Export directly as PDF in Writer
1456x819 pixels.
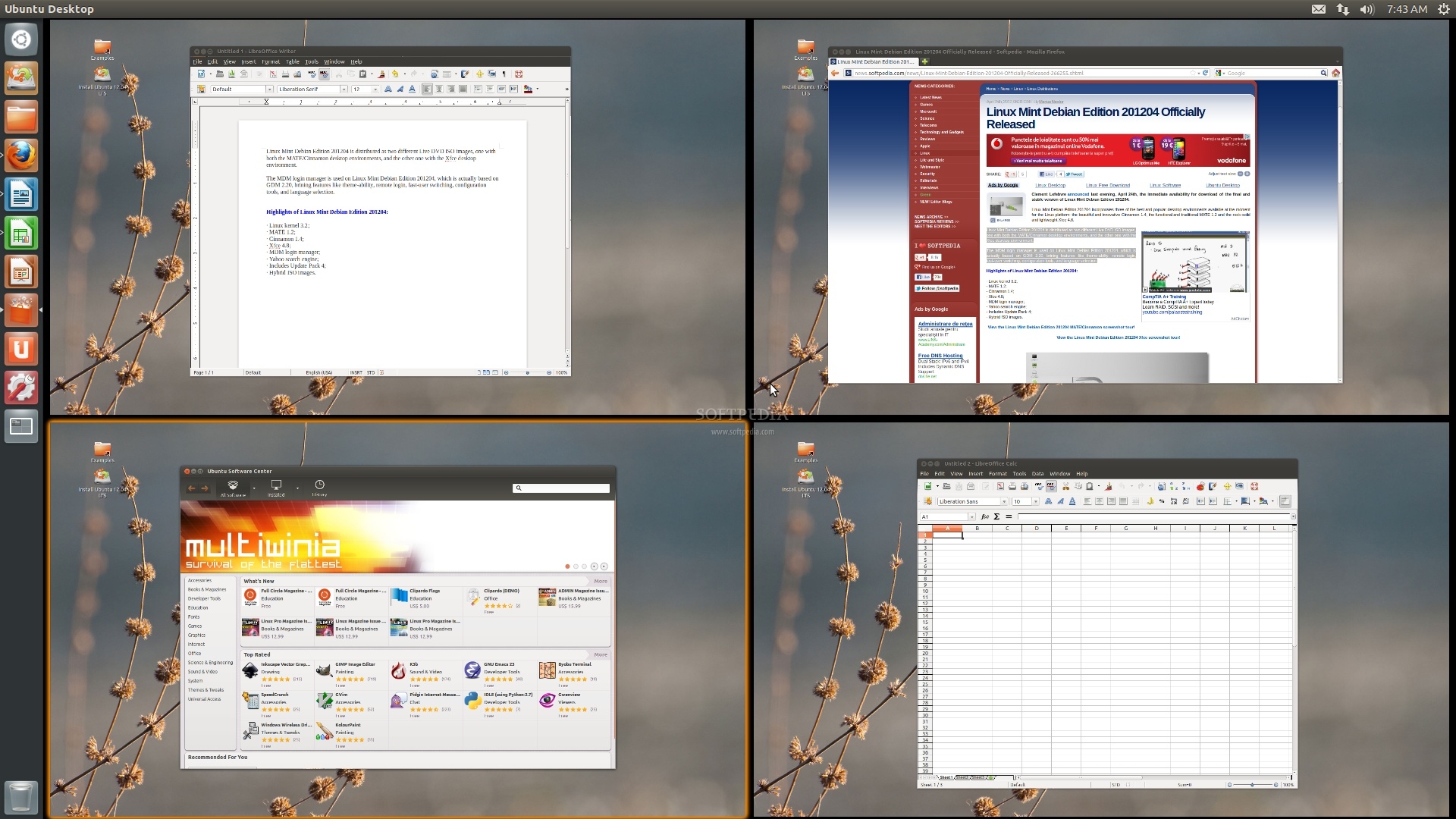(273, 74)
